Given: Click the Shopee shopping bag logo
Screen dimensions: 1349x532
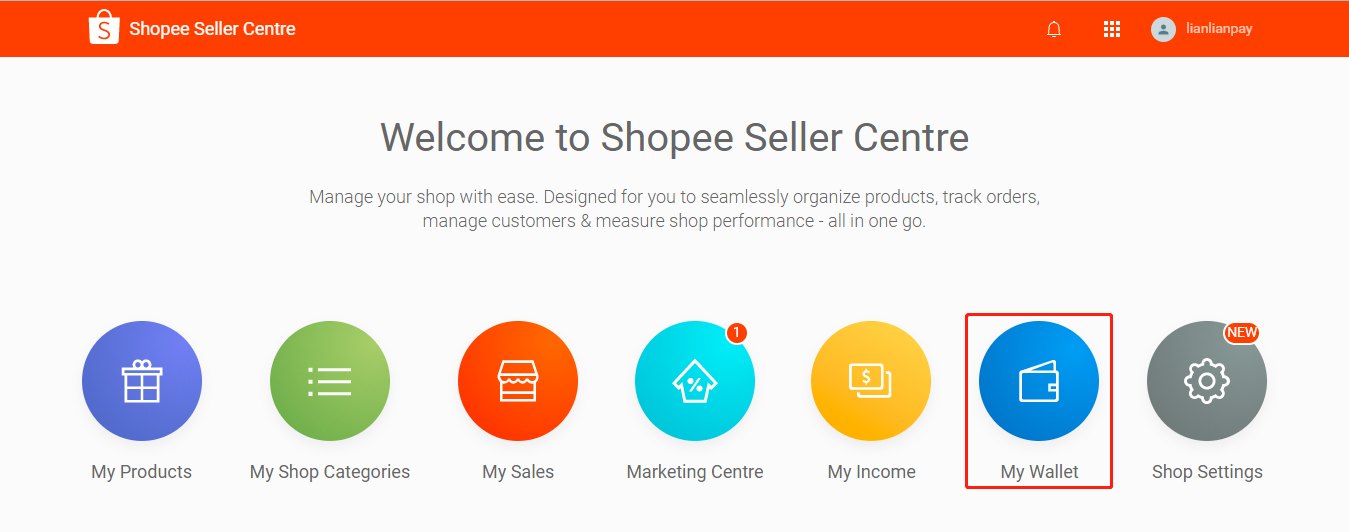Looking at the screenshot, I should pos(104,28).
